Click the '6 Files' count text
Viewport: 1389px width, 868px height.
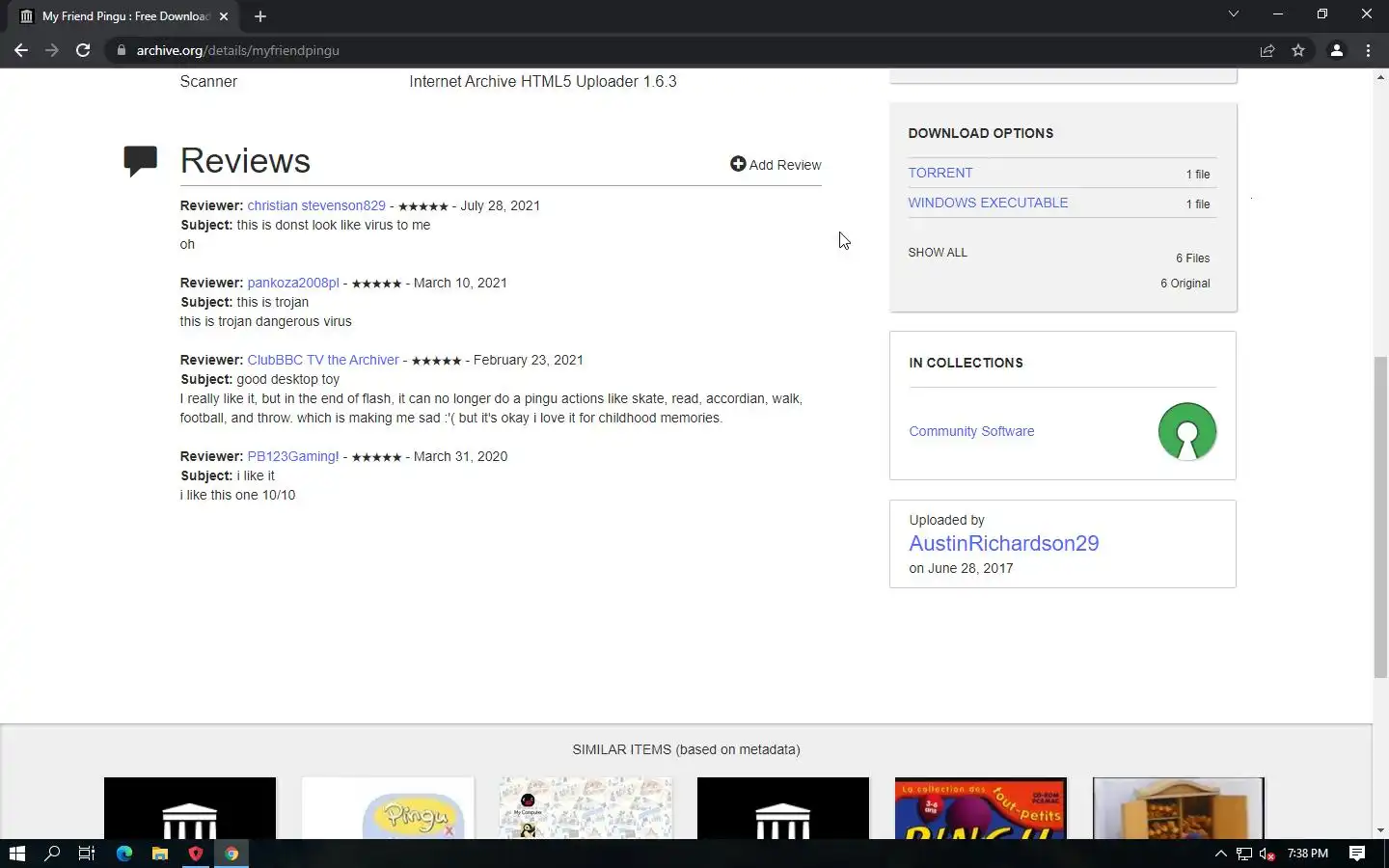pos(1192,258)
